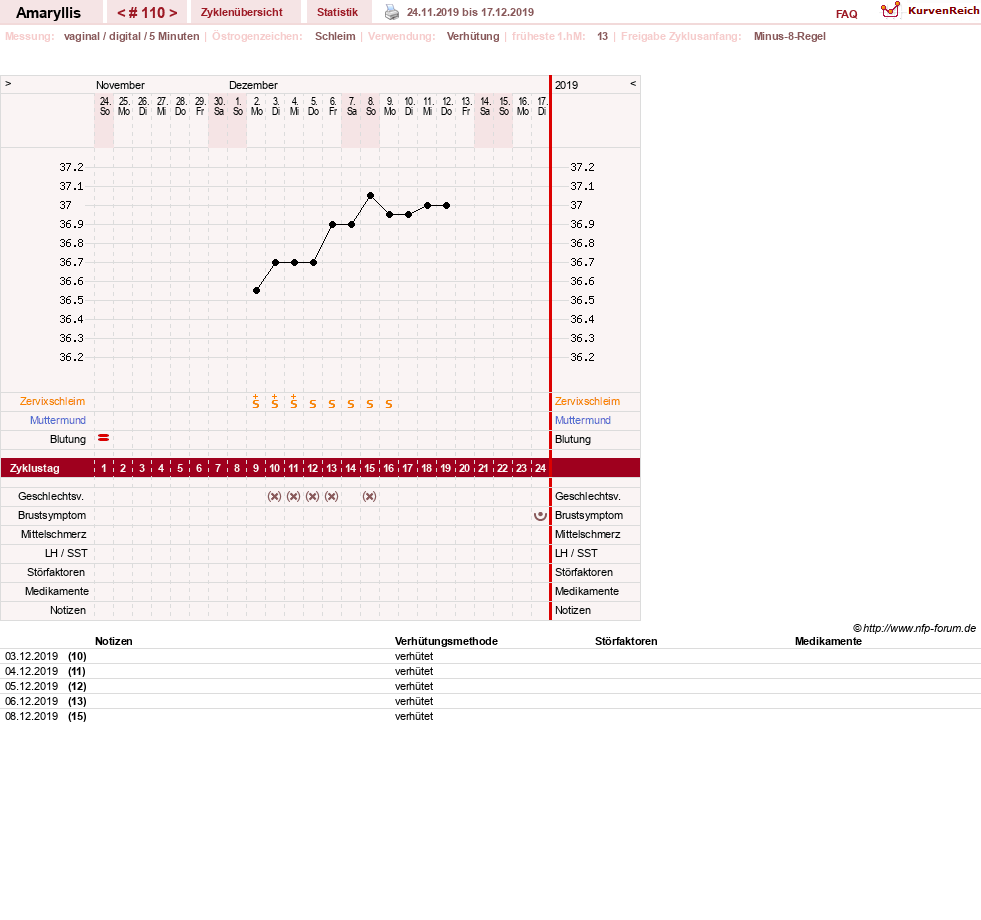981x920 pixels.
Task: Click the notes row dated 06.12.2019
Action: click(490, 702)
